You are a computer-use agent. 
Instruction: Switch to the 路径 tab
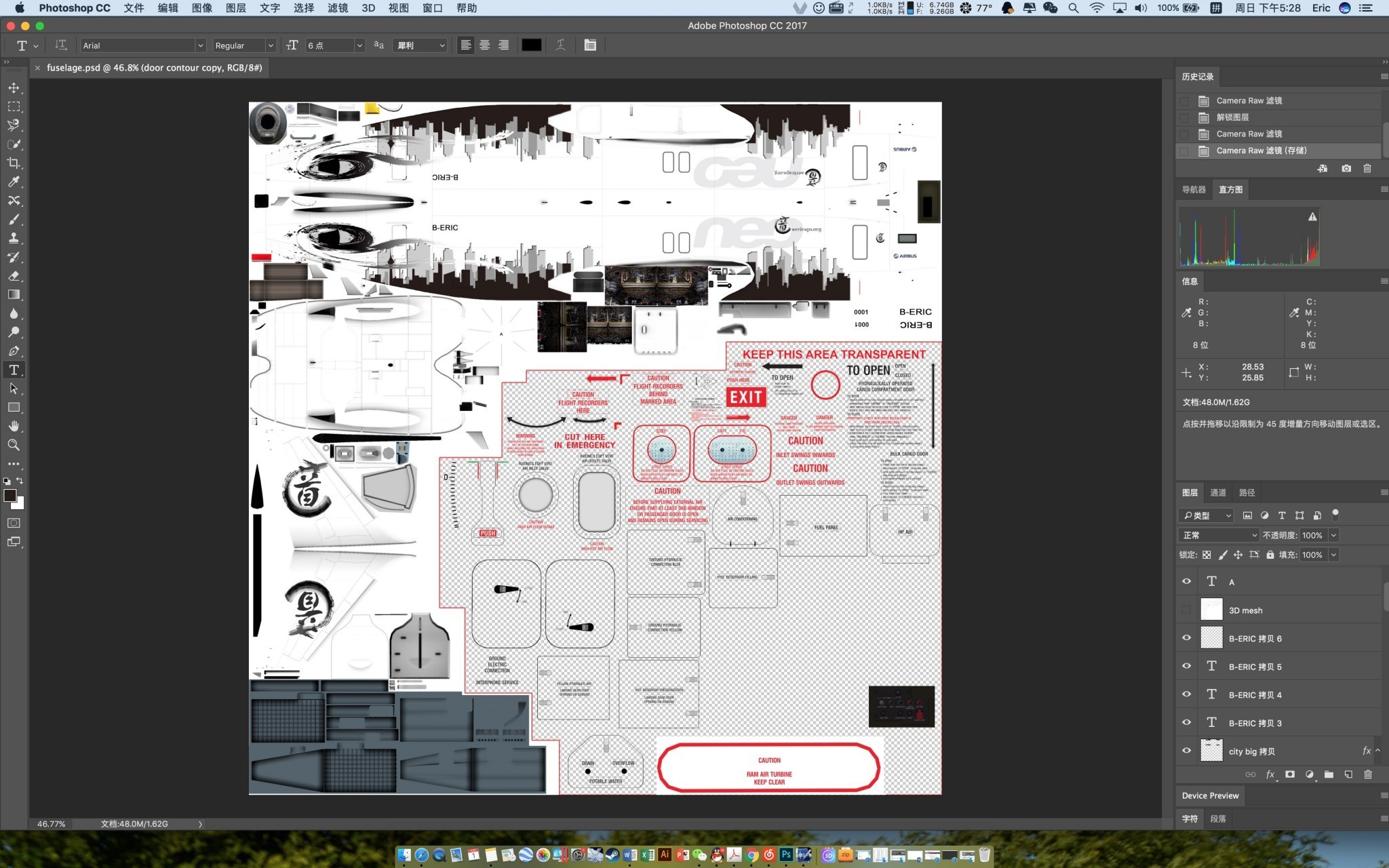coord(1247,492)
